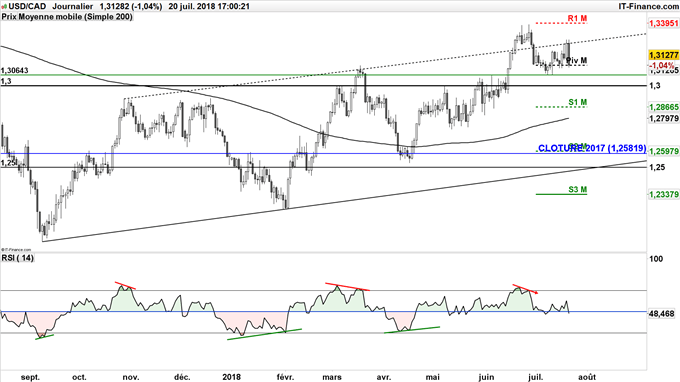Click the RSI scale value 100
Image resolution: width=680 pixels, height=382 pixels.
click(x=657, y=259)
